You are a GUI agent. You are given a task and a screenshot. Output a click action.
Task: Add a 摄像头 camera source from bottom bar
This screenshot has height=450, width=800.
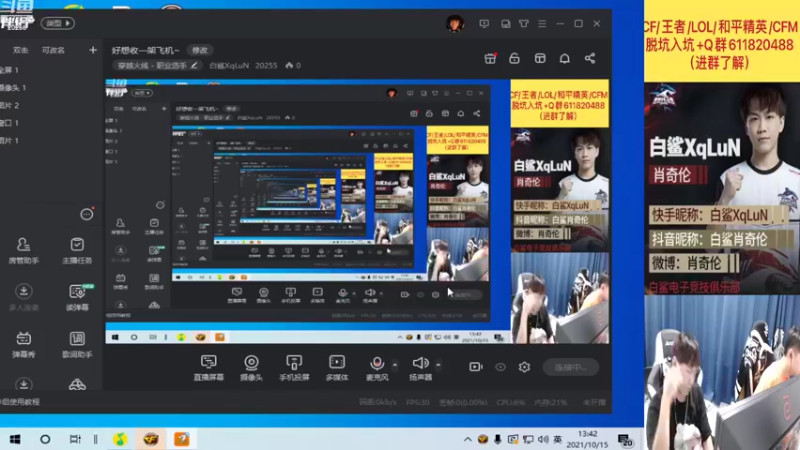point(251,367)
